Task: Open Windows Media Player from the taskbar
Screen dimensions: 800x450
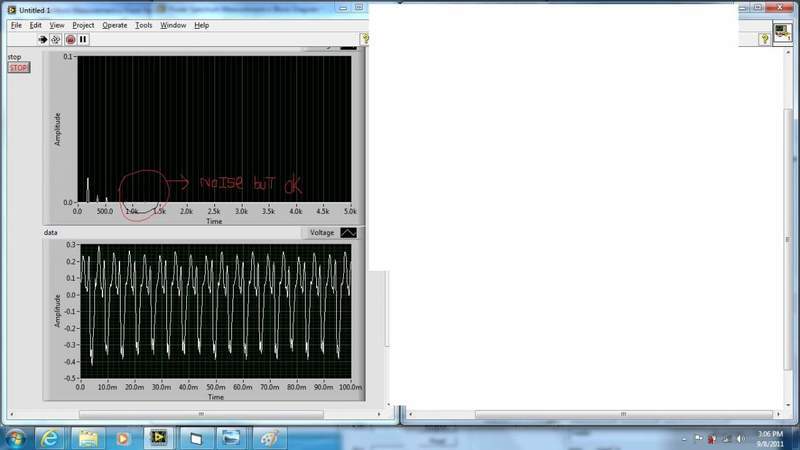Action: [x=122, y=437]
